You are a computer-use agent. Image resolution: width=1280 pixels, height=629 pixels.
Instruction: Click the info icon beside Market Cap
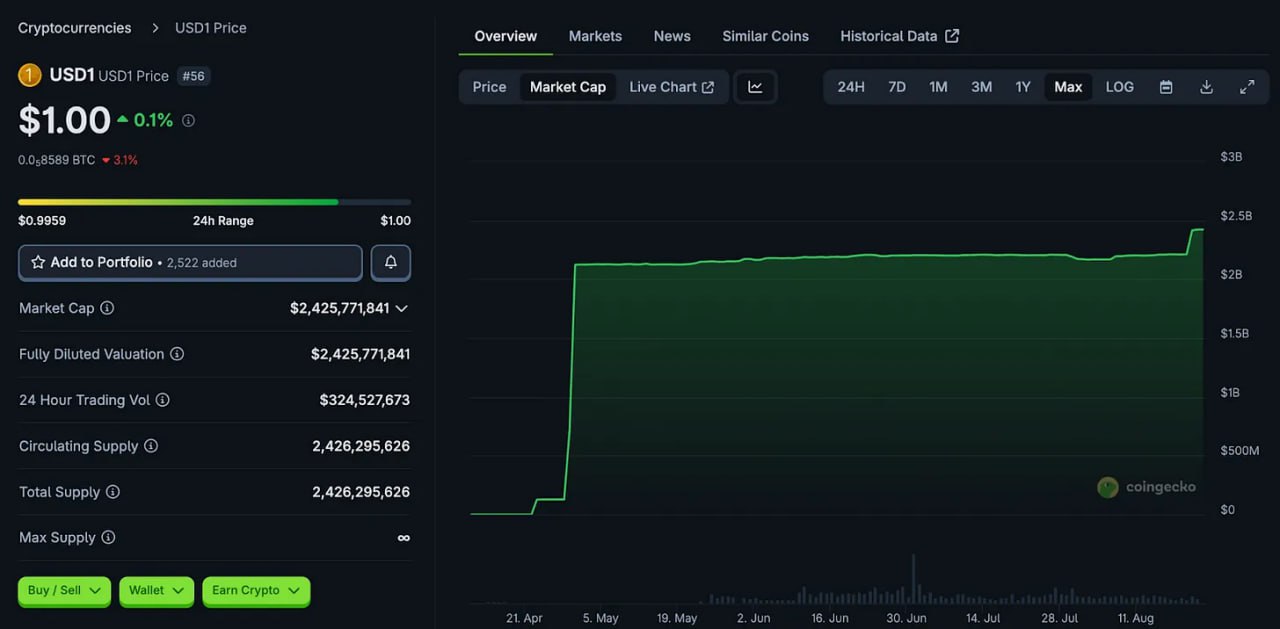pos(107,308)
